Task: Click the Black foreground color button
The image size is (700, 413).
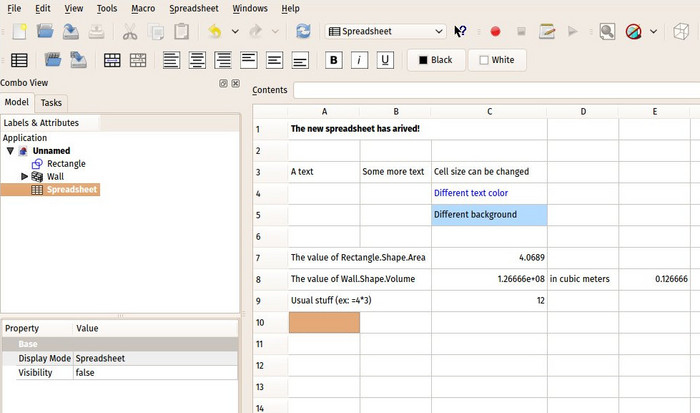Action: pos(436,60)
